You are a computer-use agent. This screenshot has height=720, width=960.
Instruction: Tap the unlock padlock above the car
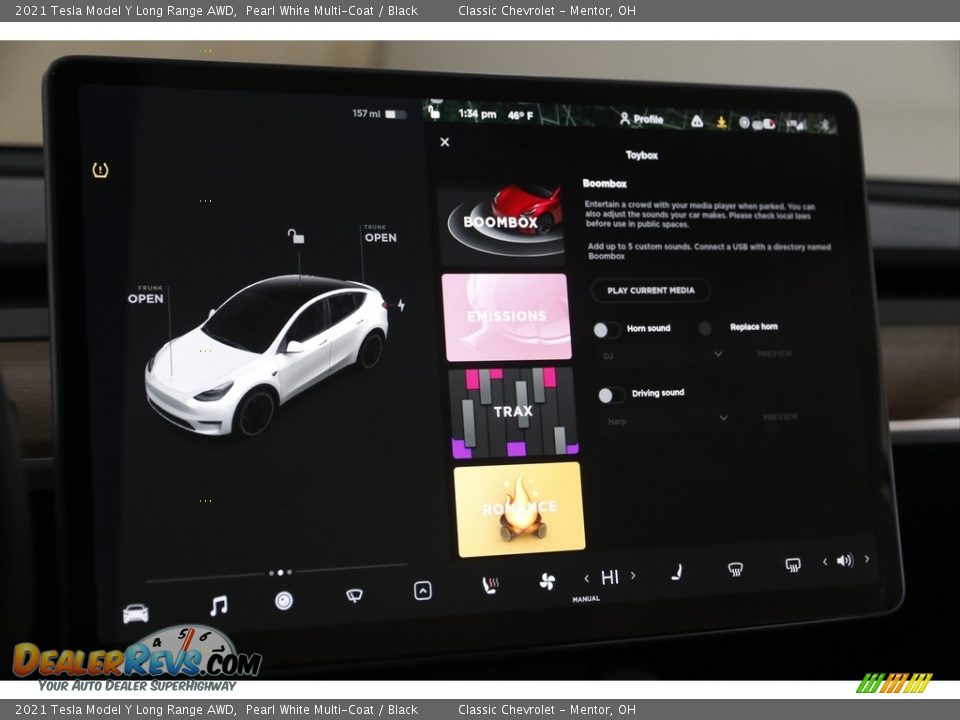pos(296,236)
